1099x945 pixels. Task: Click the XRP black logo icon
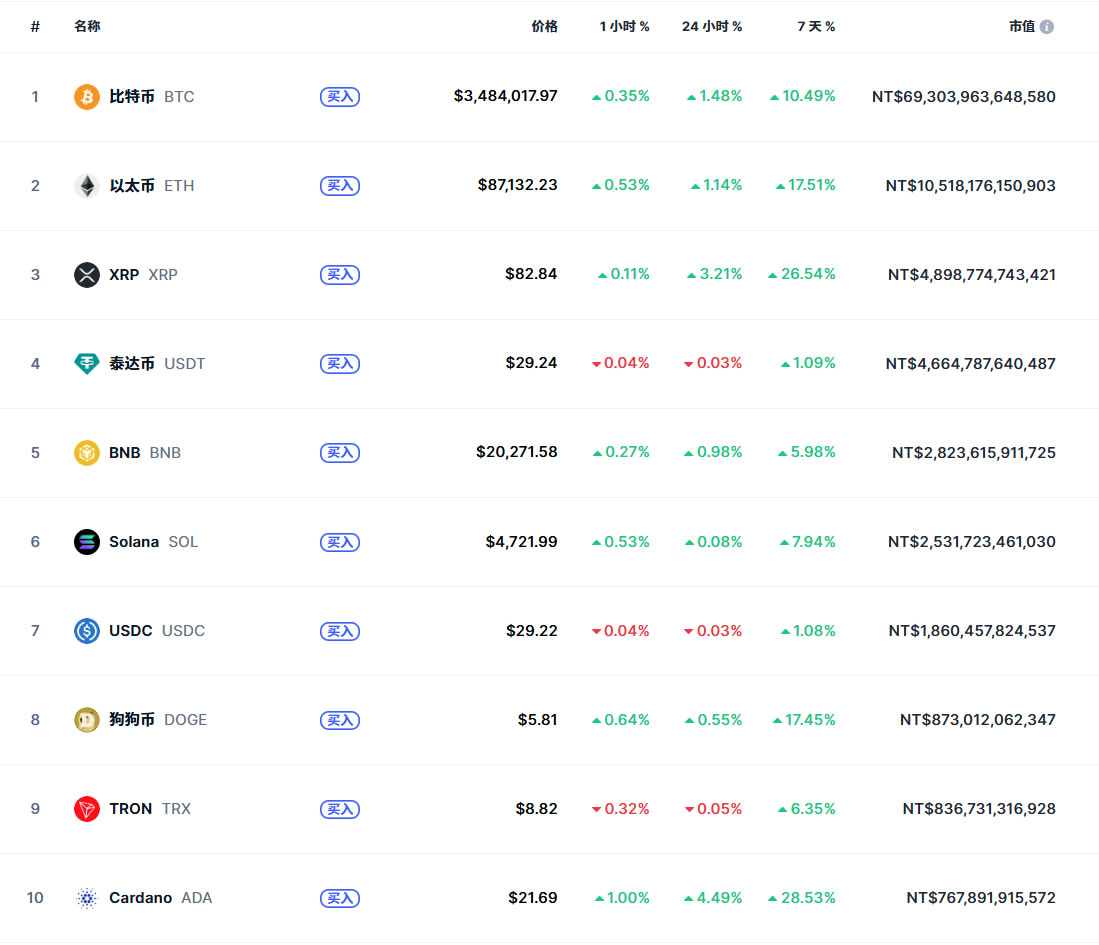coord(87,275)
